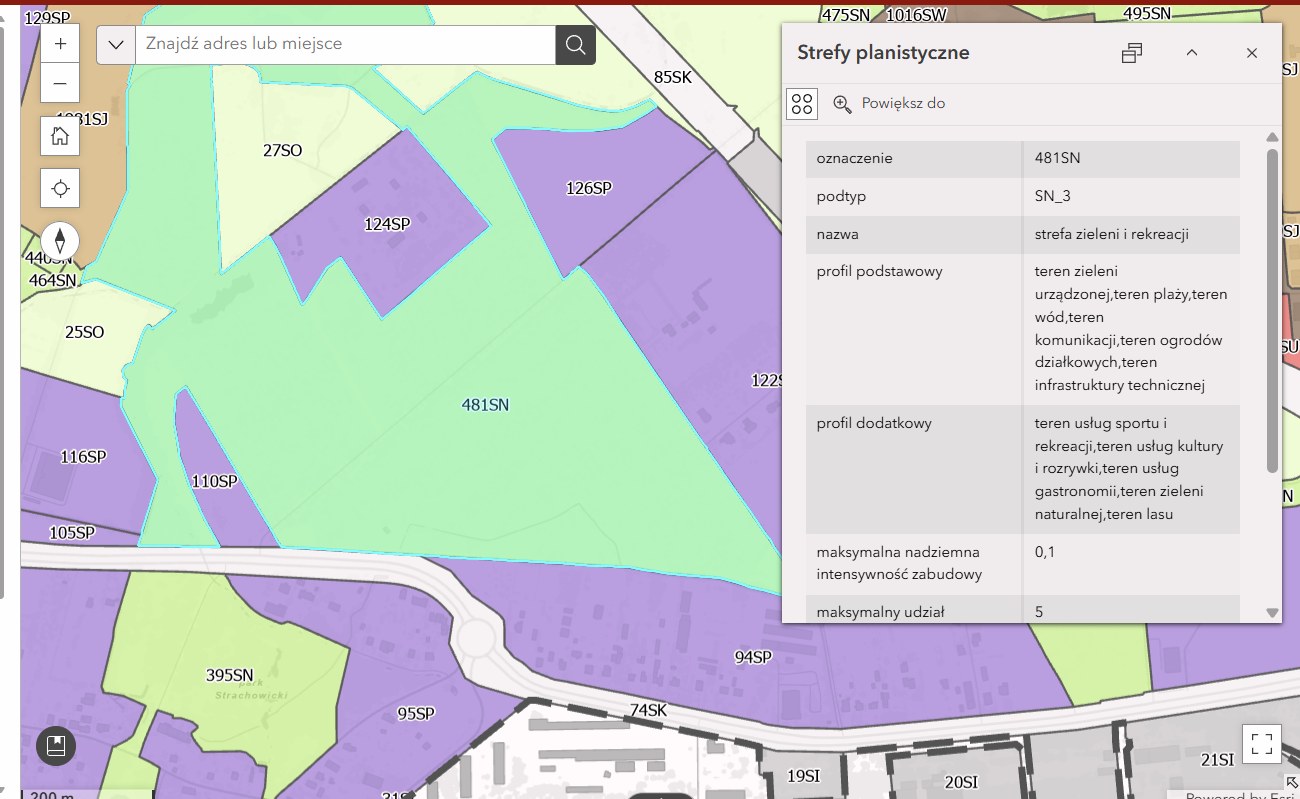Reset map orientation with the compass

click(60, 241)
